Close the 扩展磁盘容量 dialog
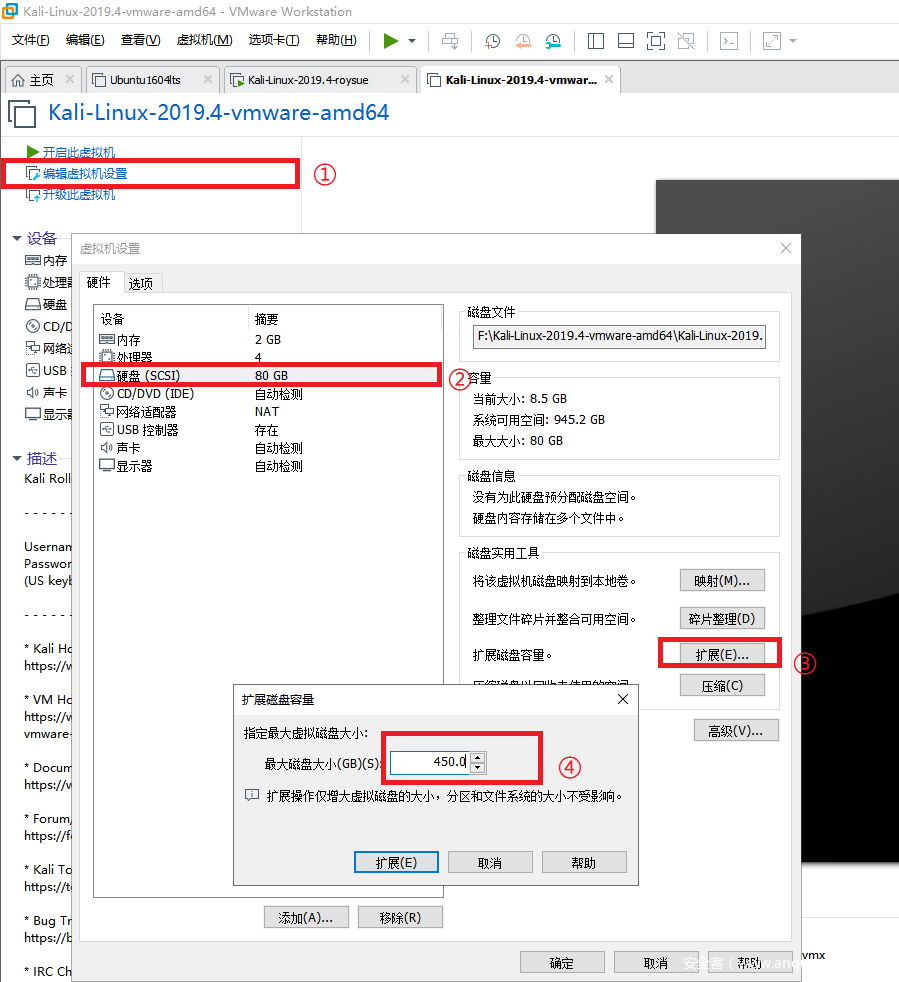The height and width of the screenshot is (982, 899). tap(623, 699)
